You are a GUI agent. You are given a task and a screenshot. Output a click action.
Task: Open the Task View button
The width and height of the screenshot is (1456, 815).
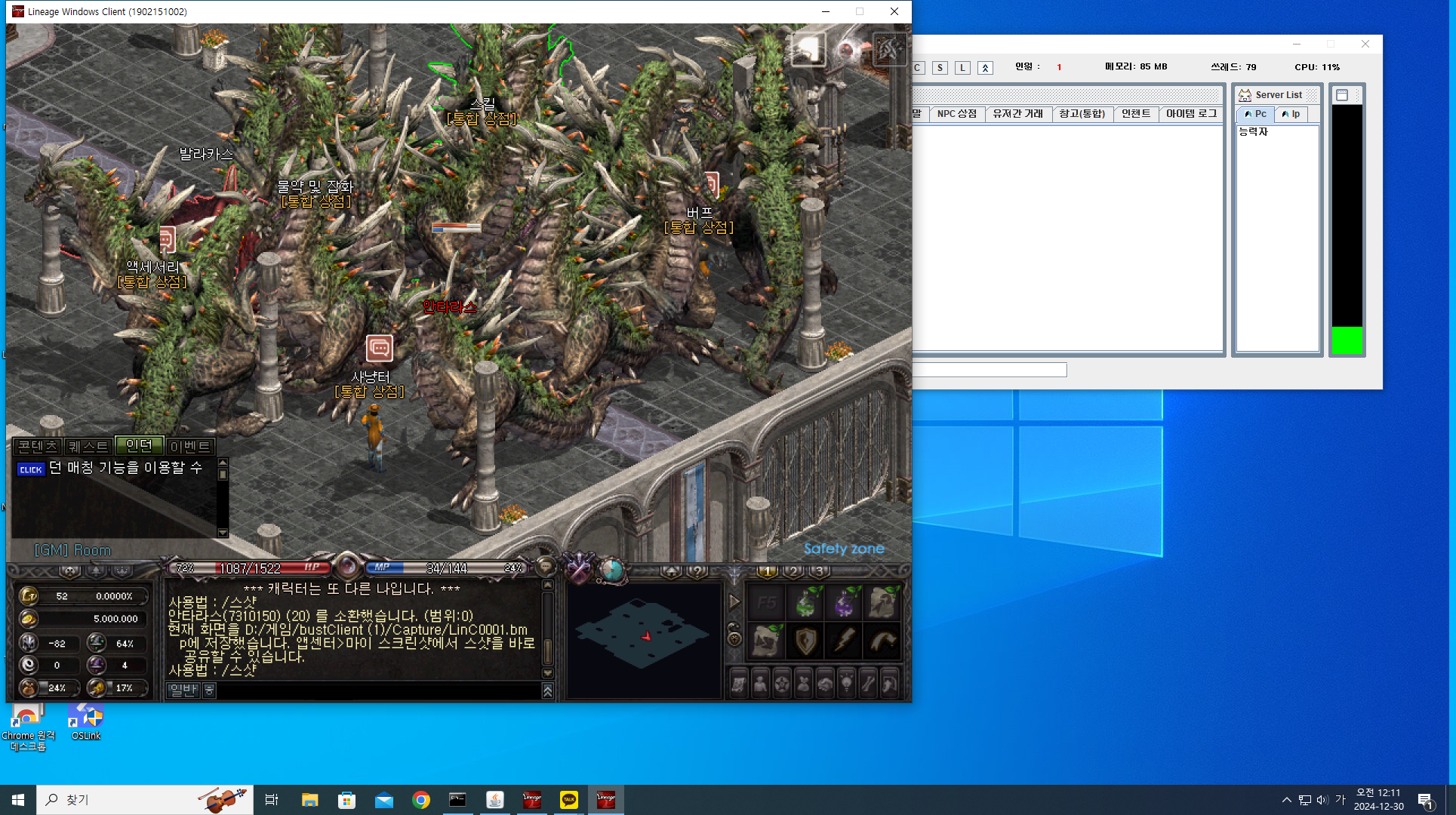coord(272,800)
